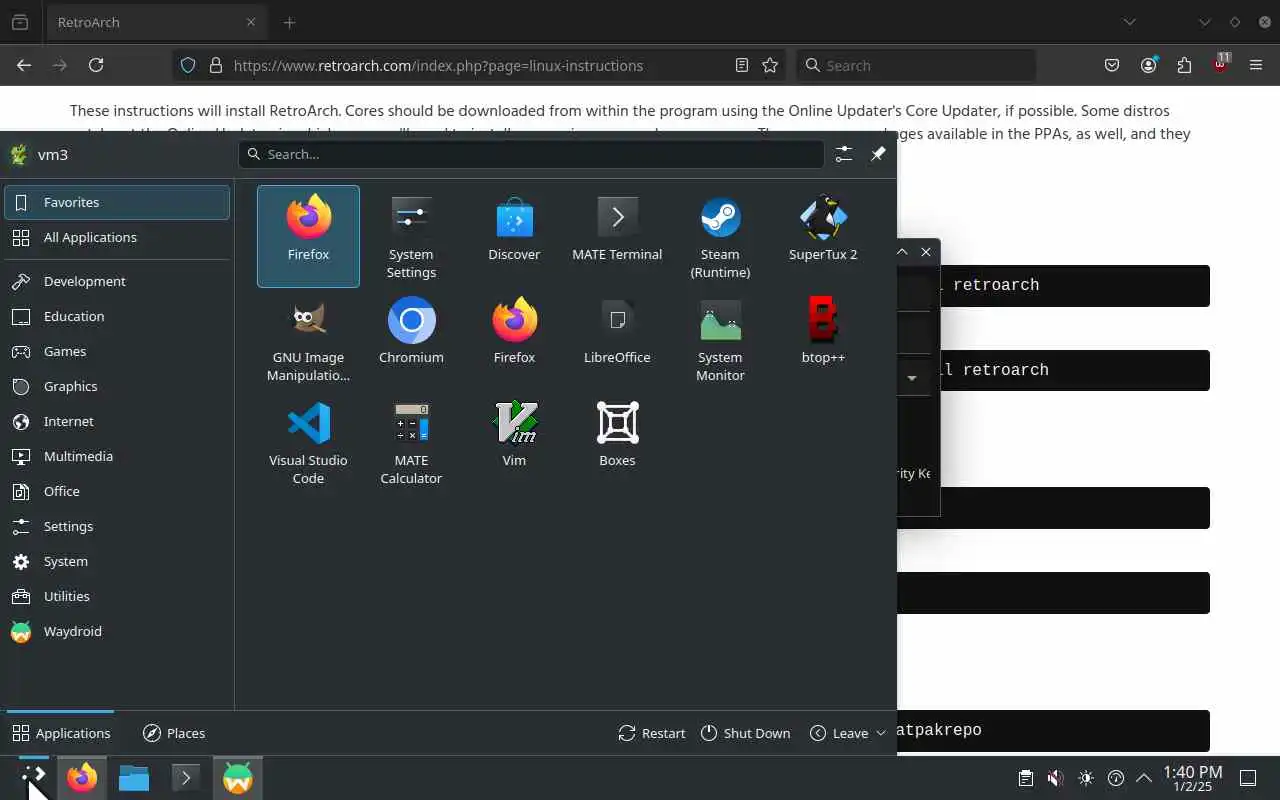Open the Utilities category
The image size is (1280, 800).
[x=117, y=596]
